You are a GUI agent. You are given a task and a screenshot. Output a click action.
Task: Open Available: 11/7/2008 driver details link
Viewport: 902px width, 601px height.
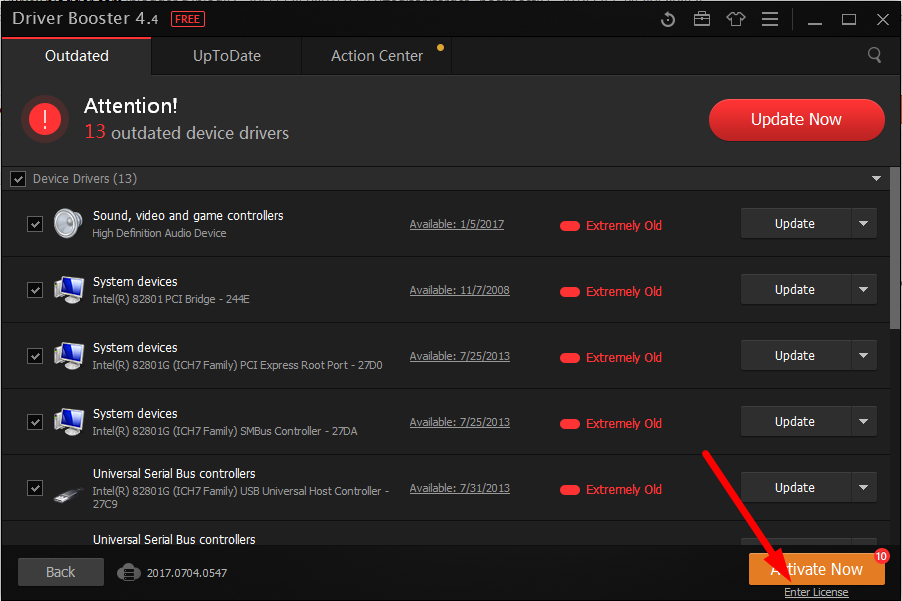pos(460,290)
